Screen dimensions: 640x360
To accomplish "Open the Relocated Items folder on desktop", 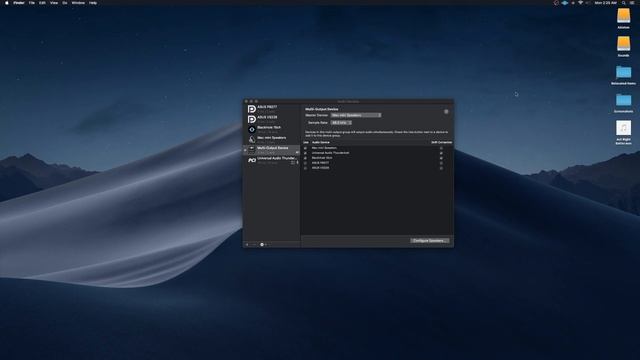I will (623, 72).
